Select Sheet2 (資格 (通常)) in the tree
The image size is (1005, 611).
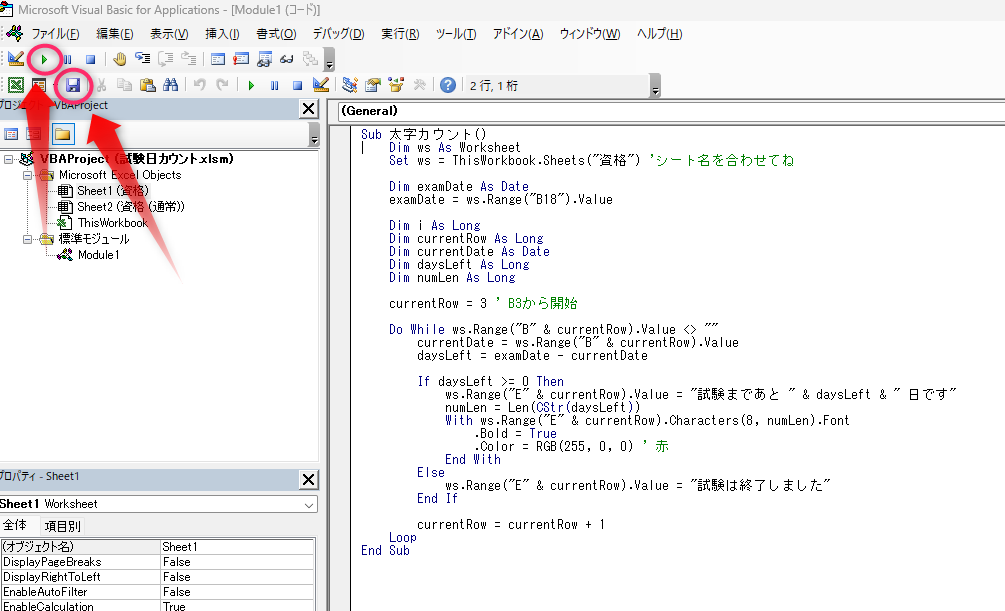pyautogui.click(x=131, y=207)
